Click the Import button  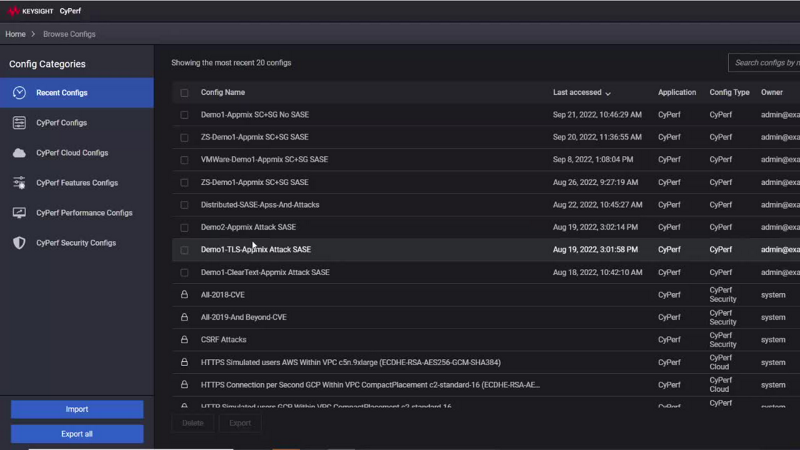coord(77,409)
